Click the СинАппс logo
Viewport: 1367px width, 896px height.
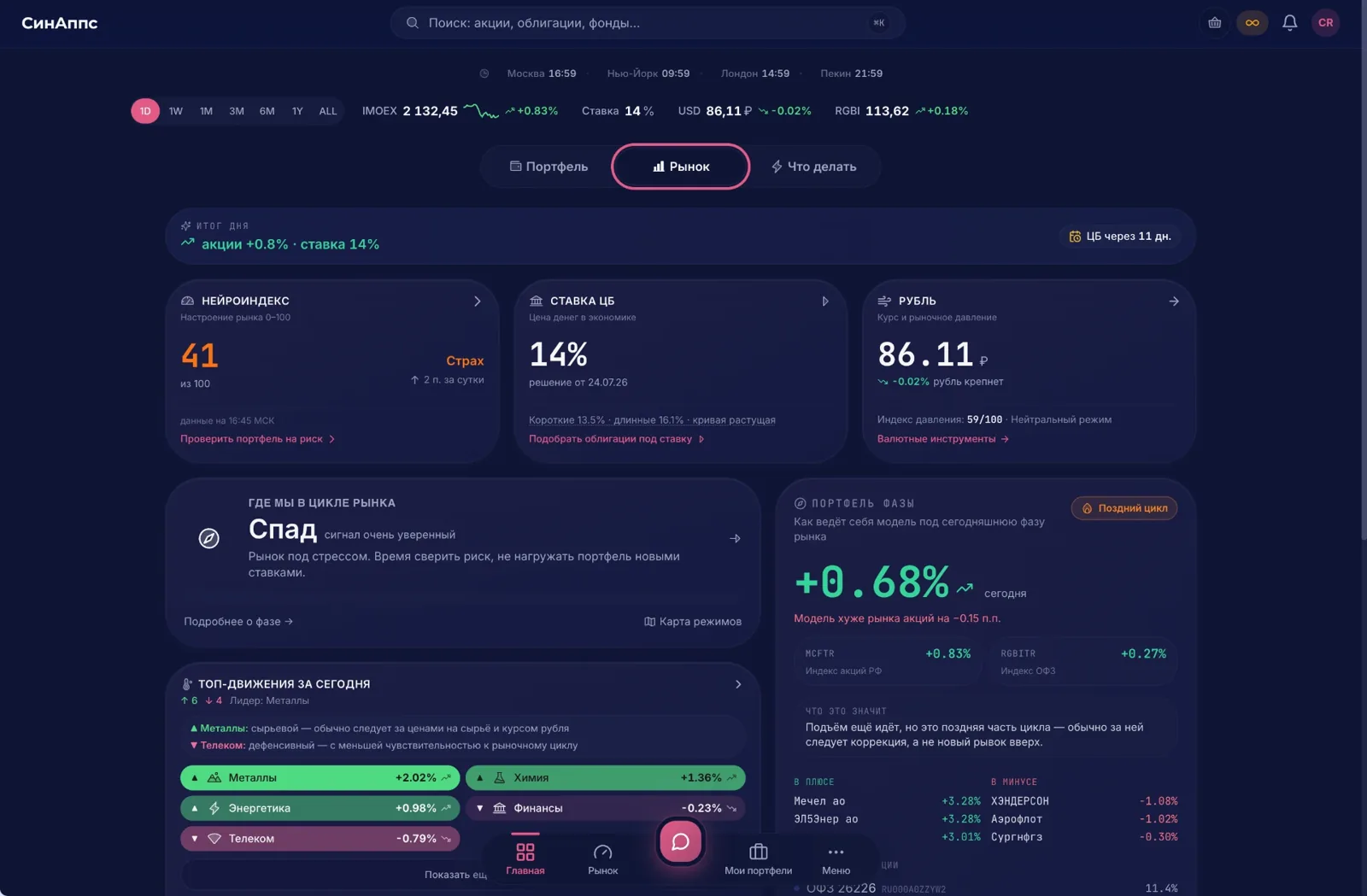tap(60, 23)
